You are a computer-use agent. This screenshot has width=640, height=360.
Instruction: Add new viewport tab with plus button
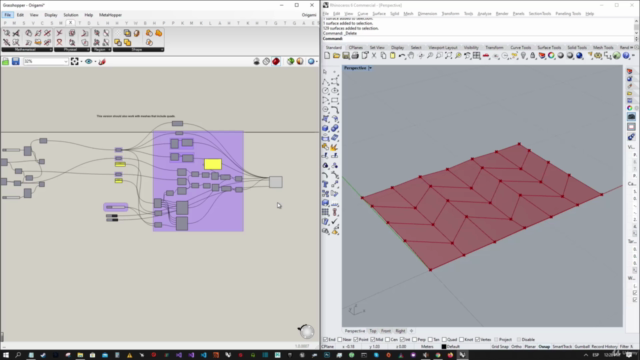411,331
